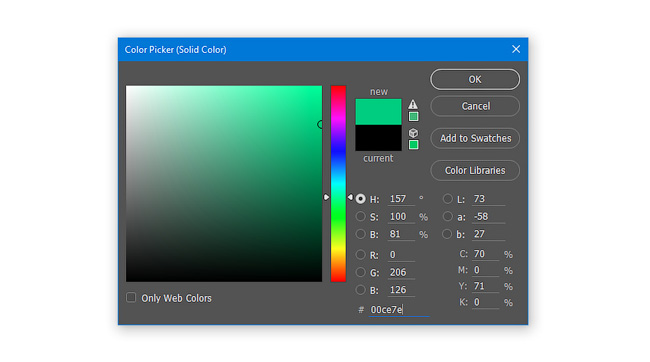Click the Yellow field showing 71
Screen dimensions: 650x362
485,286
